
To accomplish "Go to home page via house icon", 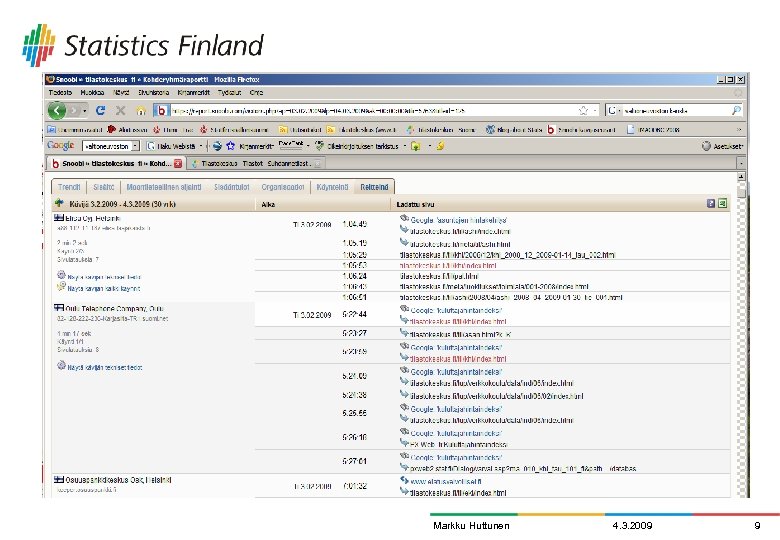I will pyautogui.click(x=141, y=110).
